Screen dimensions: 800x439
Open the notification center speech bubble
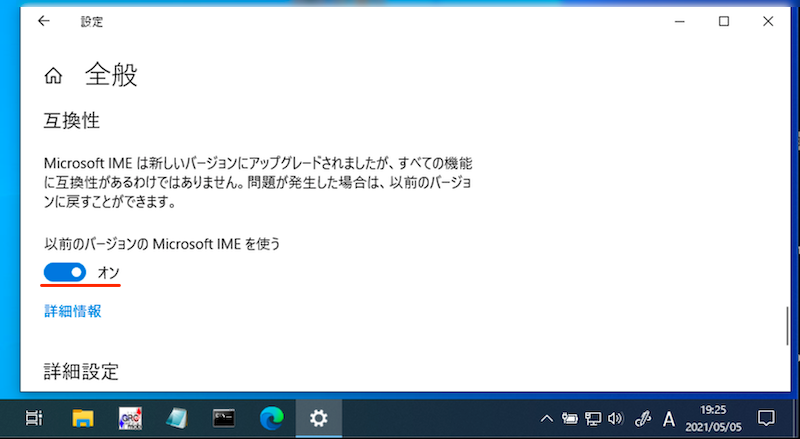(x=766, y=417)
